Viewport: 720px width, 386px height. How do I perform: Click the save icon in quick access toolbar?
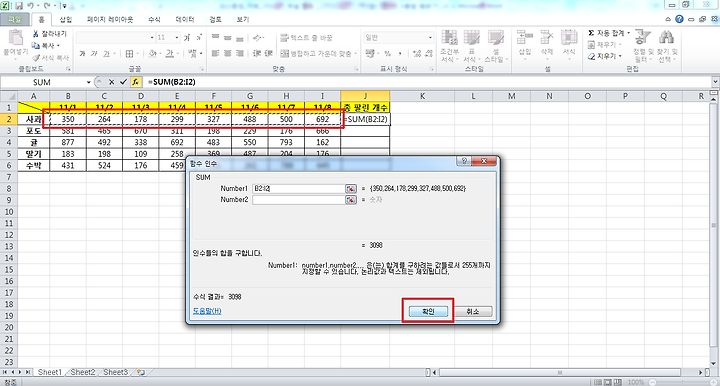(x=19, y=6)
